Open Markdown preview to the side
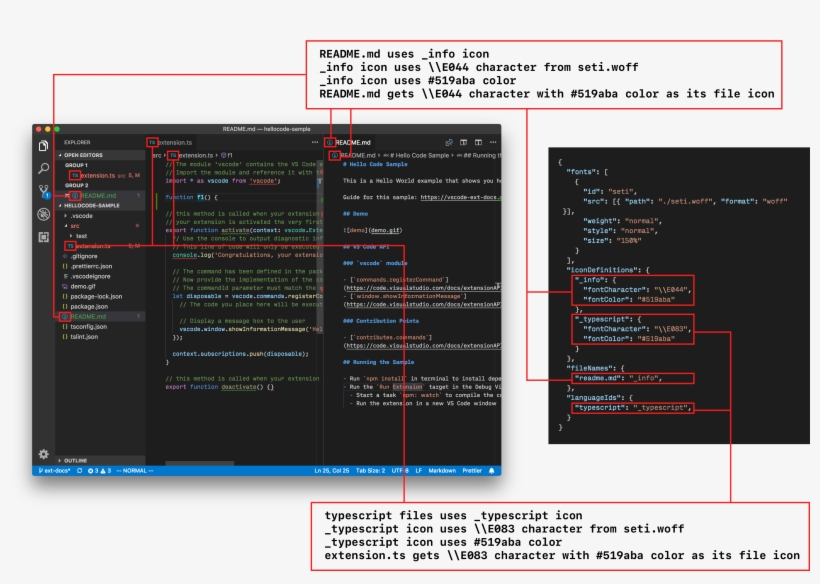The height and width of the screenshot is (584, 820). pos(463,142)
